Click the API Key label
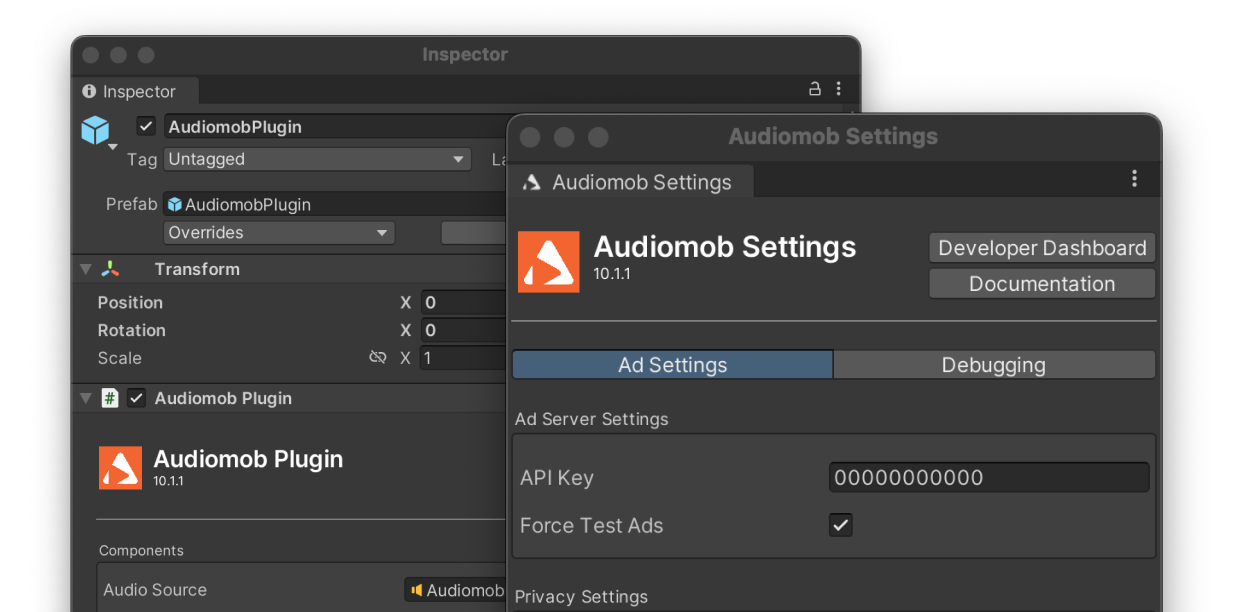Image resolution: width=1248 pixels, height=612 pixels. (x=557, y=478)
